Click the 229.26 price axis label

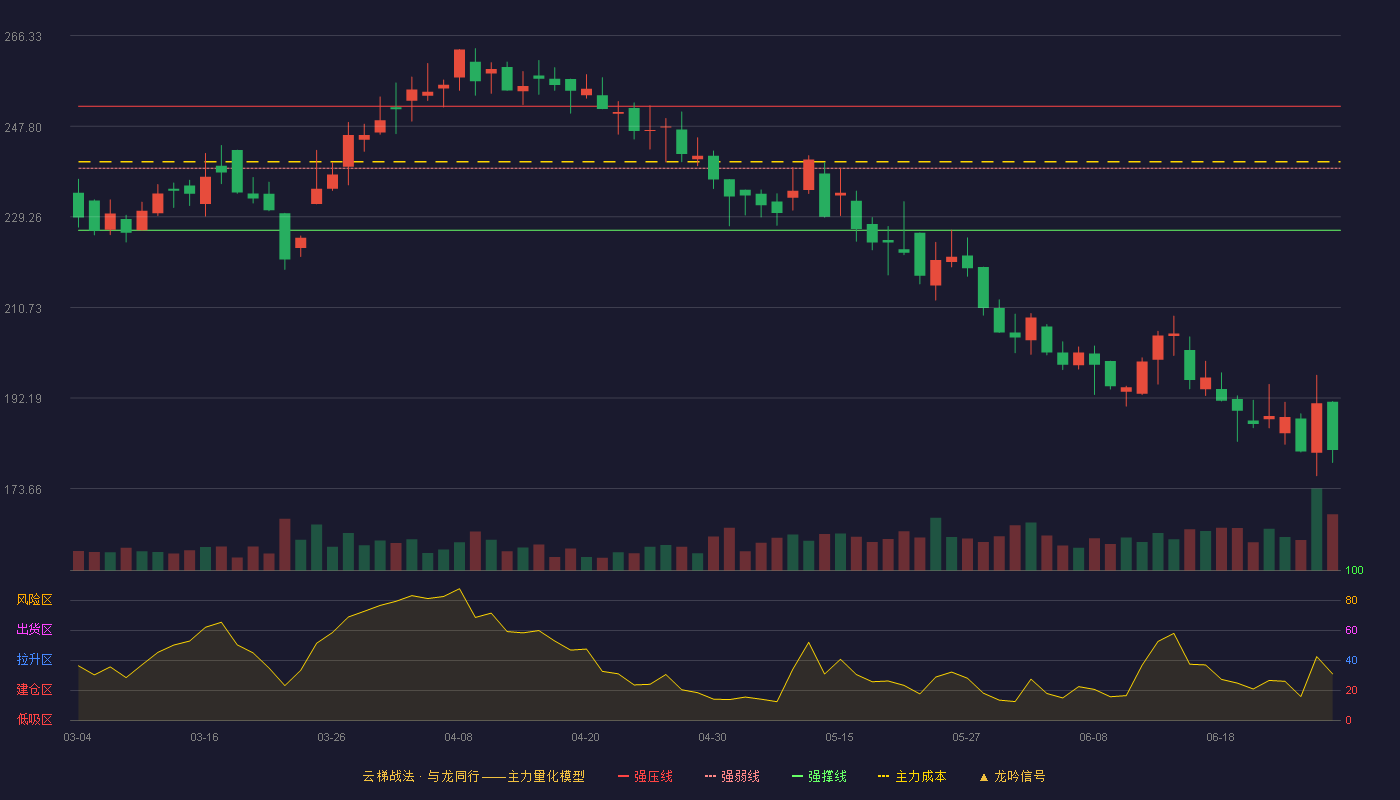coord(23,218)
